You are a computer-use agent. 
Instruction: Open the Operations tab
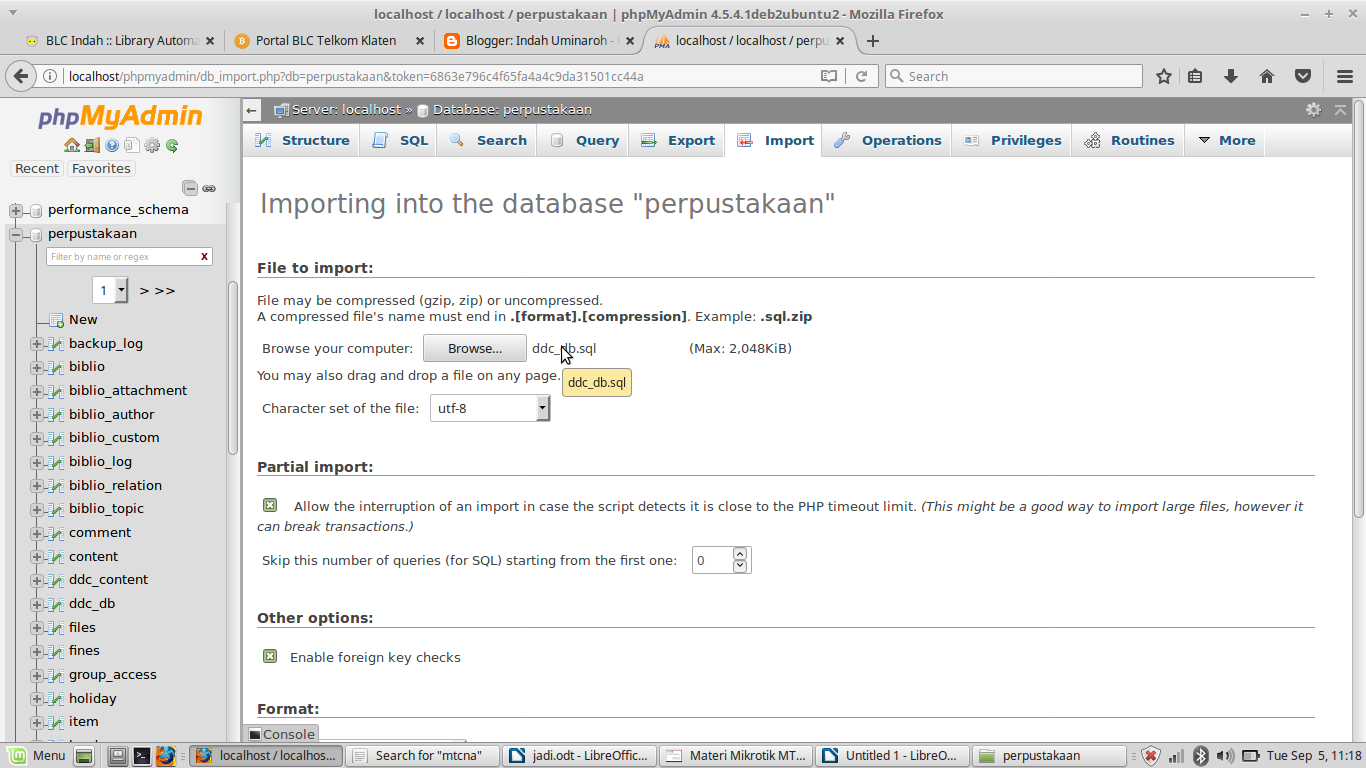[887, 141]
